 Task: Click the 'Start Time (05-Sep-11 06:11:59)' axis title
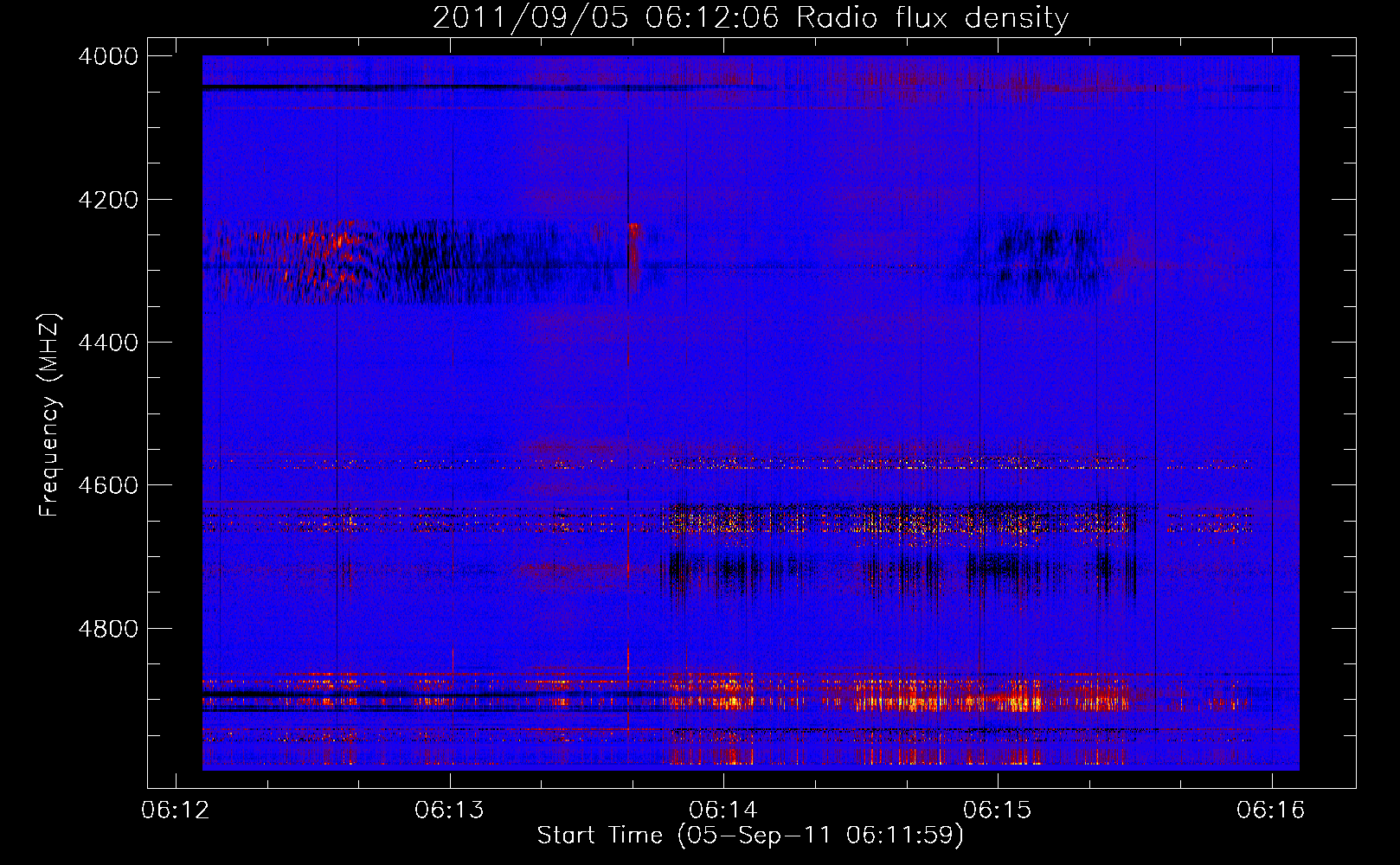(x=750, y=836)
